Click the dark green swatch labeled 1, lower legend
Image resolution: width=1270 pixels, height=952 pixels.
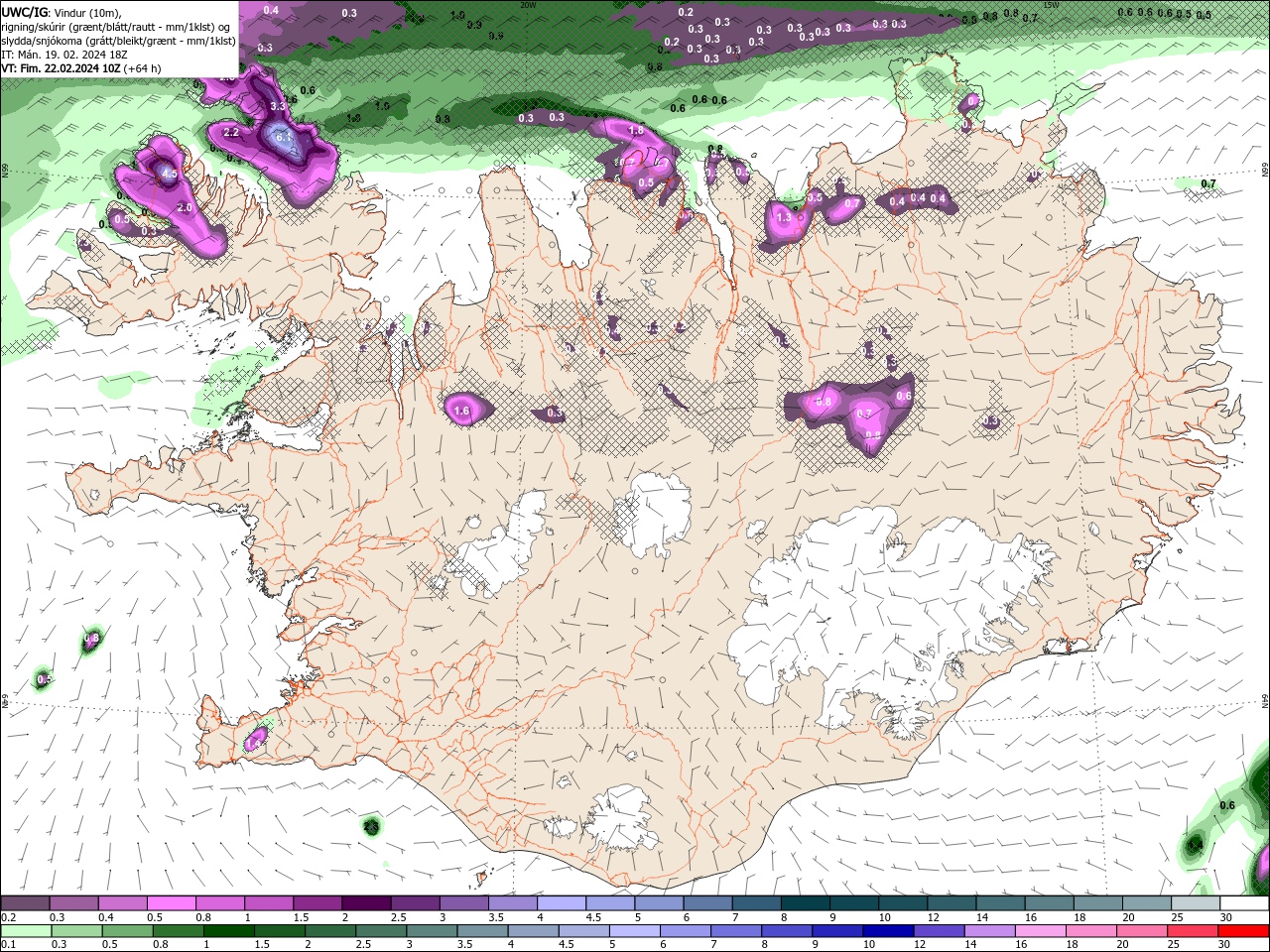click(x=228, y=931)
